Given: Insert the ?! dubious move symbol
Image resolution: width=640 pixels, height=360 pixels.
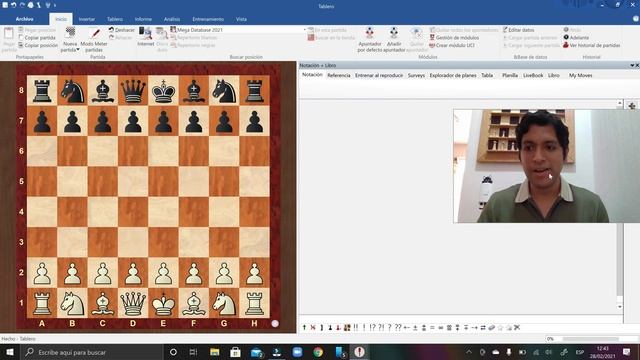Looking at the screenshot, I should point(381,327).
